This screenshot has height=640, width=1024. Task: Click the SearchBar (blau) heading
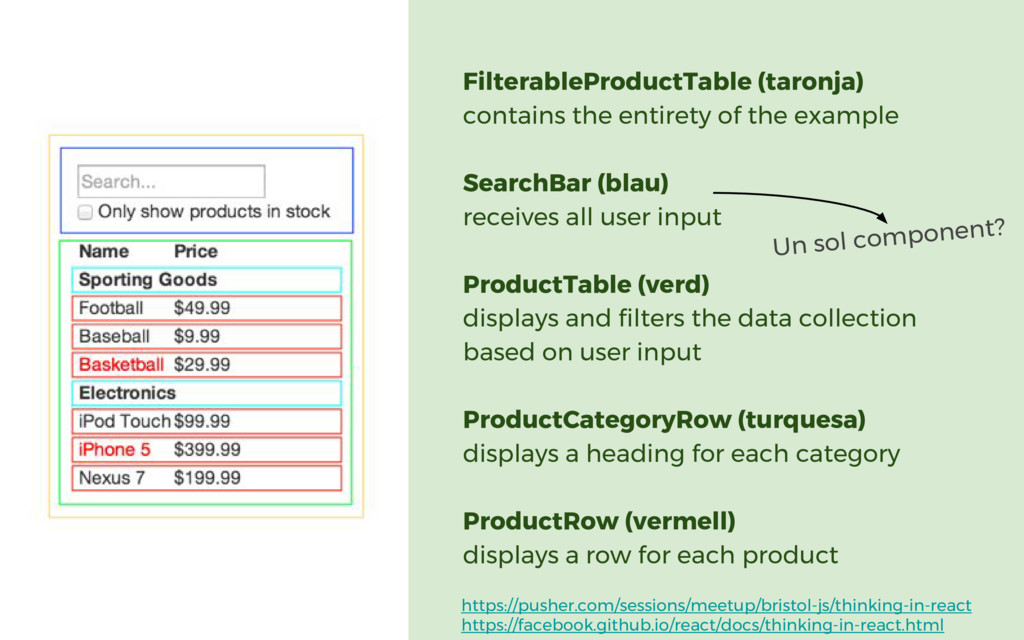[566, 183]
